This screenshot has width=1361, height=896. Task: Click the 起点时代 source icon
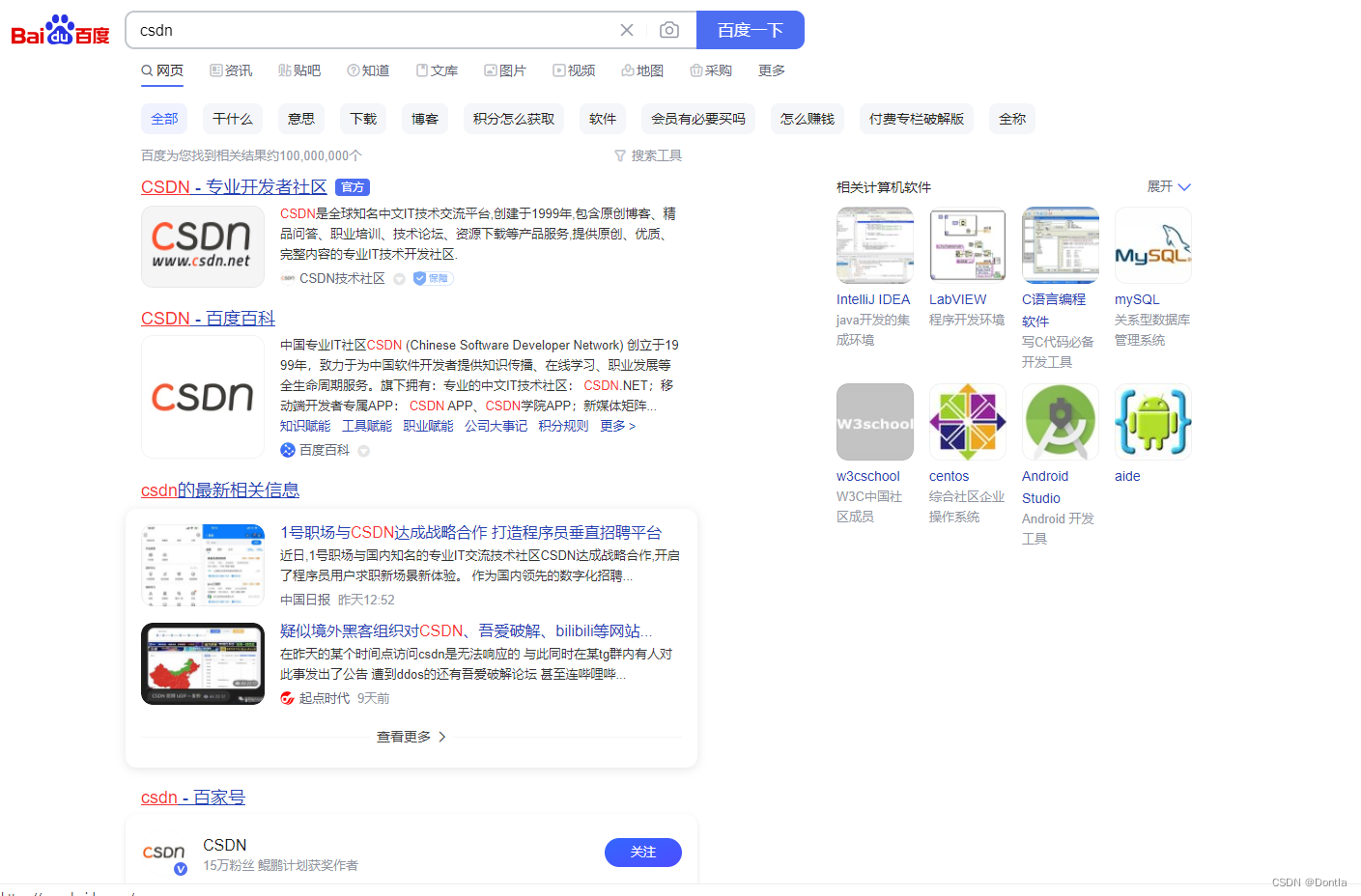coord(288,698)
